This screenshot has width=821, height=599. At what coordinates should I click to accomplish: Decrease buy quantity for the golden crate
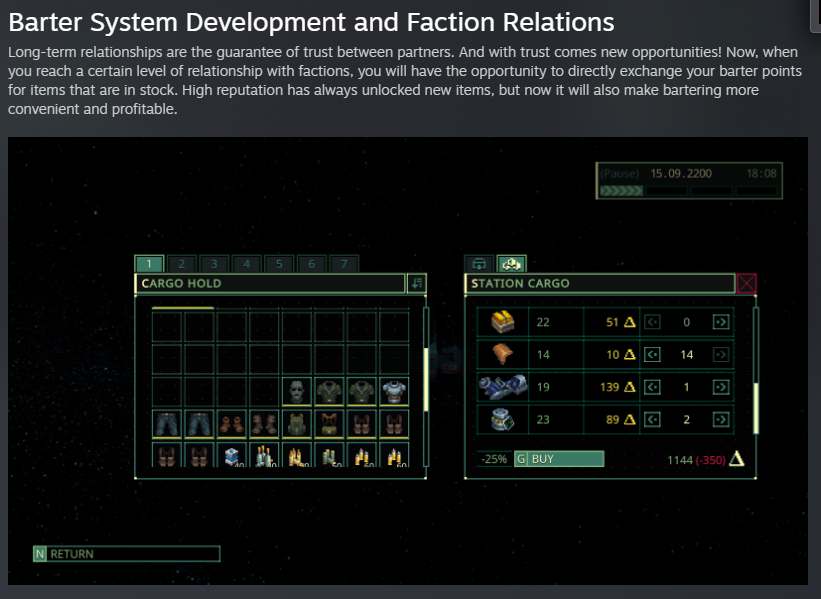point(652,322)
